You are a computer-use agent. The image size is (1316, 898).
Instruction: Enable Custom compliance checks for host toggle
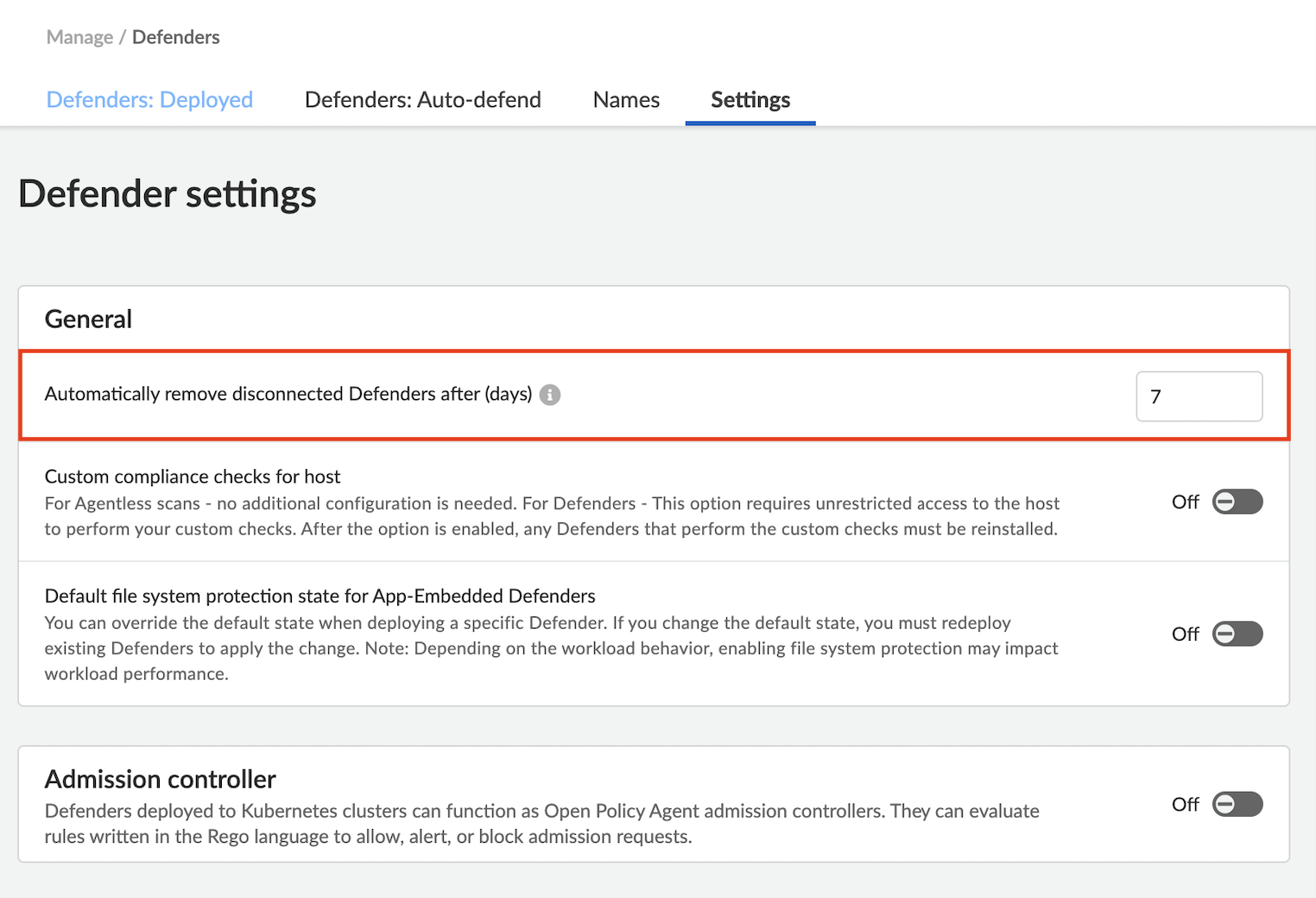click(1237, 502)
